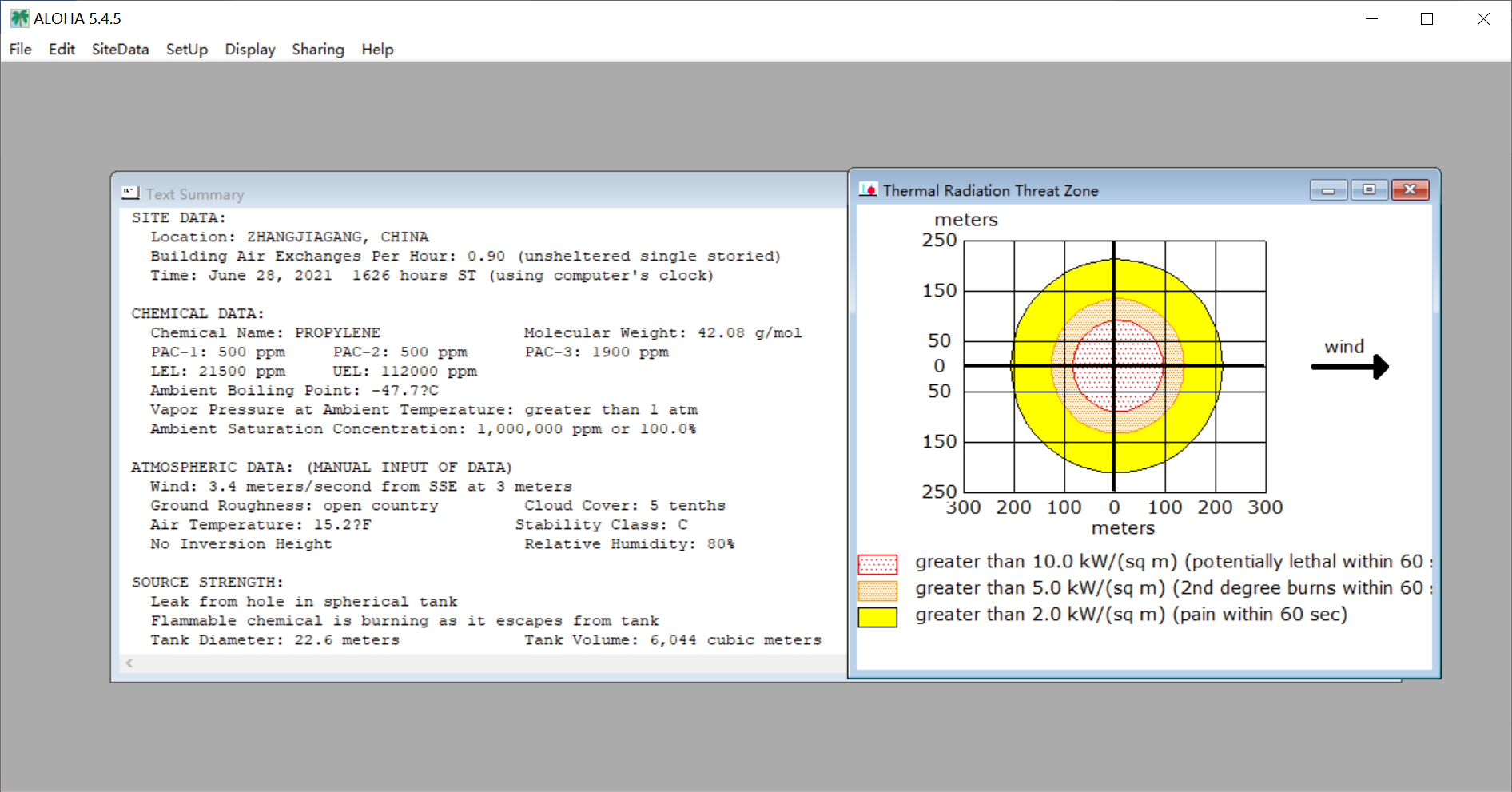Click "Ground Roughness: open country" text
This screenshot has height=792, width=1512.
[x=294, y=505]
